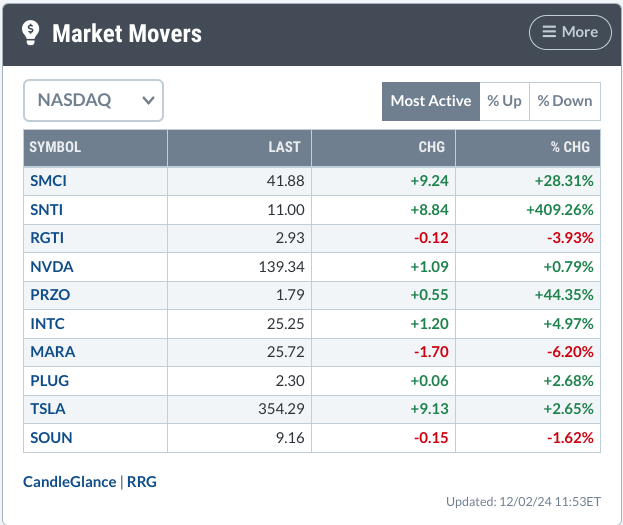Open the INTC symbol link
The height and width of the screenshot is (525, 623).
(47, 324)
